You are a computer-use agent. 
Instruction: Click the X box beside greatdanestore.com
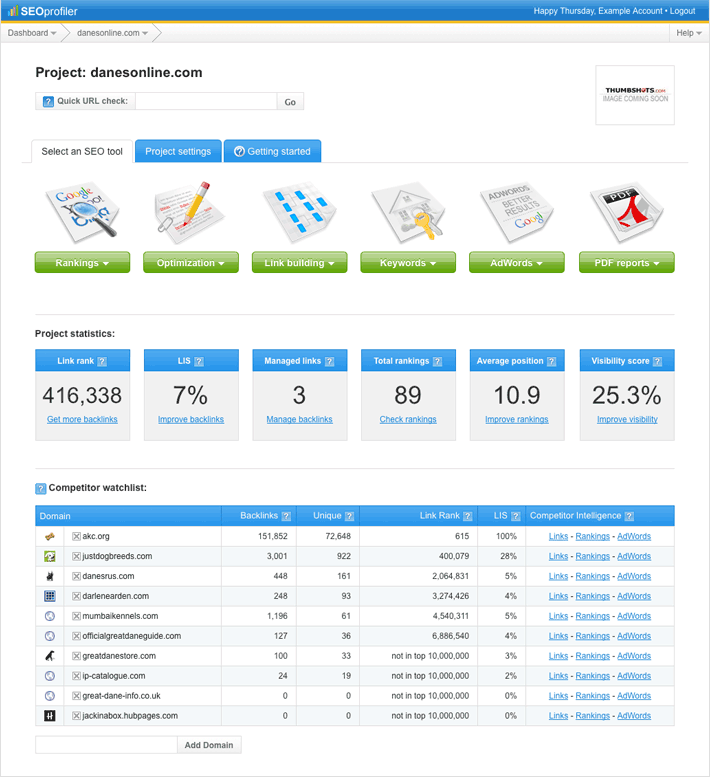[76, 656]
